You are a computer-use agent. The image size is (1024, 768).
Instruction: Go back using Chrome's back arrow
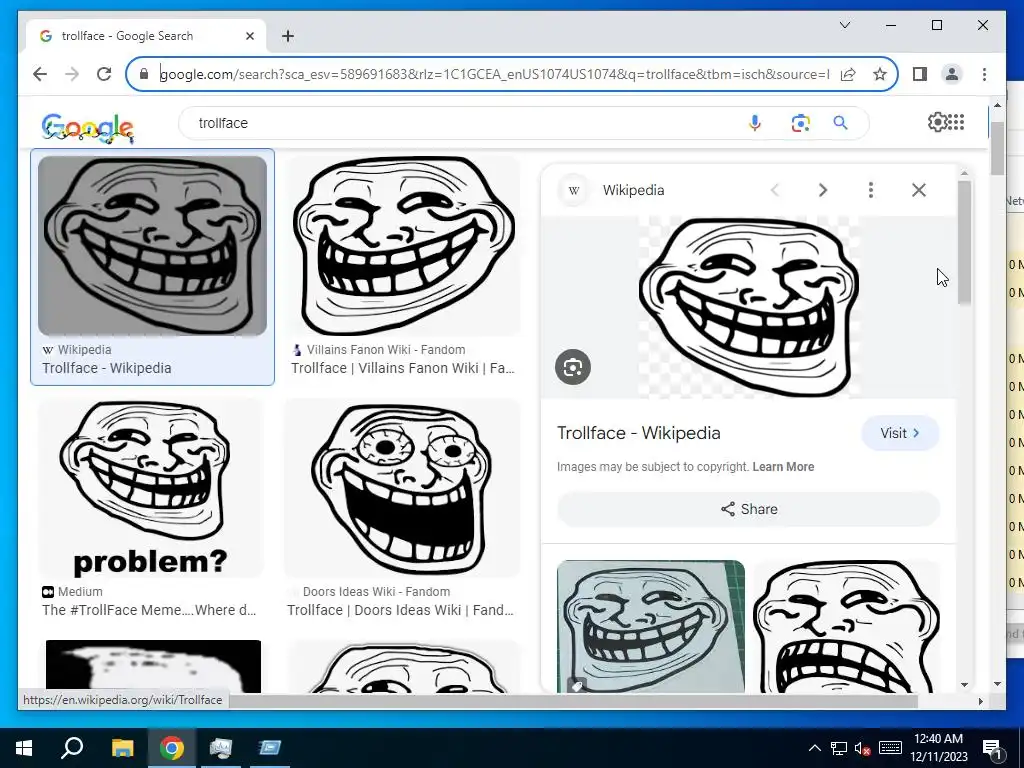[40, 74]
